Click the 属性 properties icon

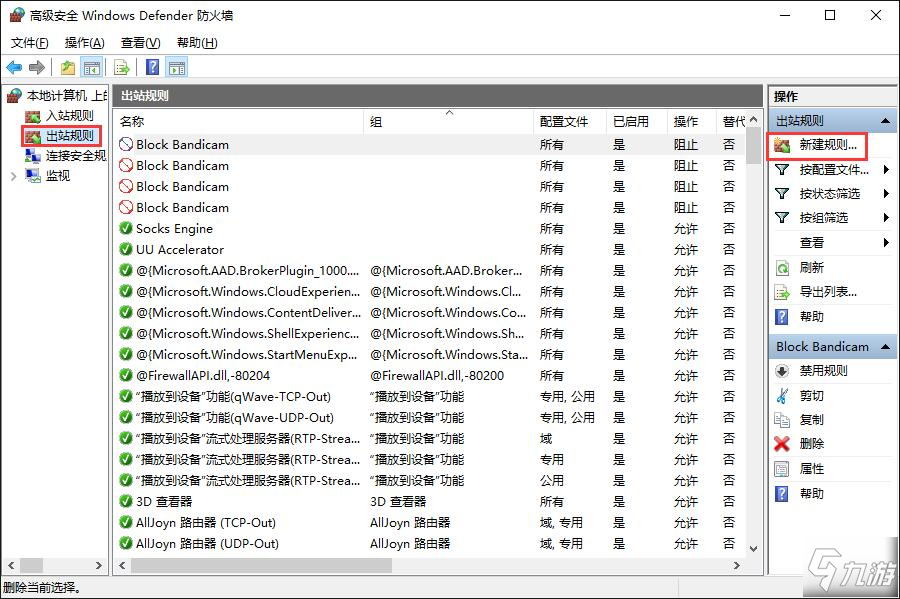pos(782,469)
